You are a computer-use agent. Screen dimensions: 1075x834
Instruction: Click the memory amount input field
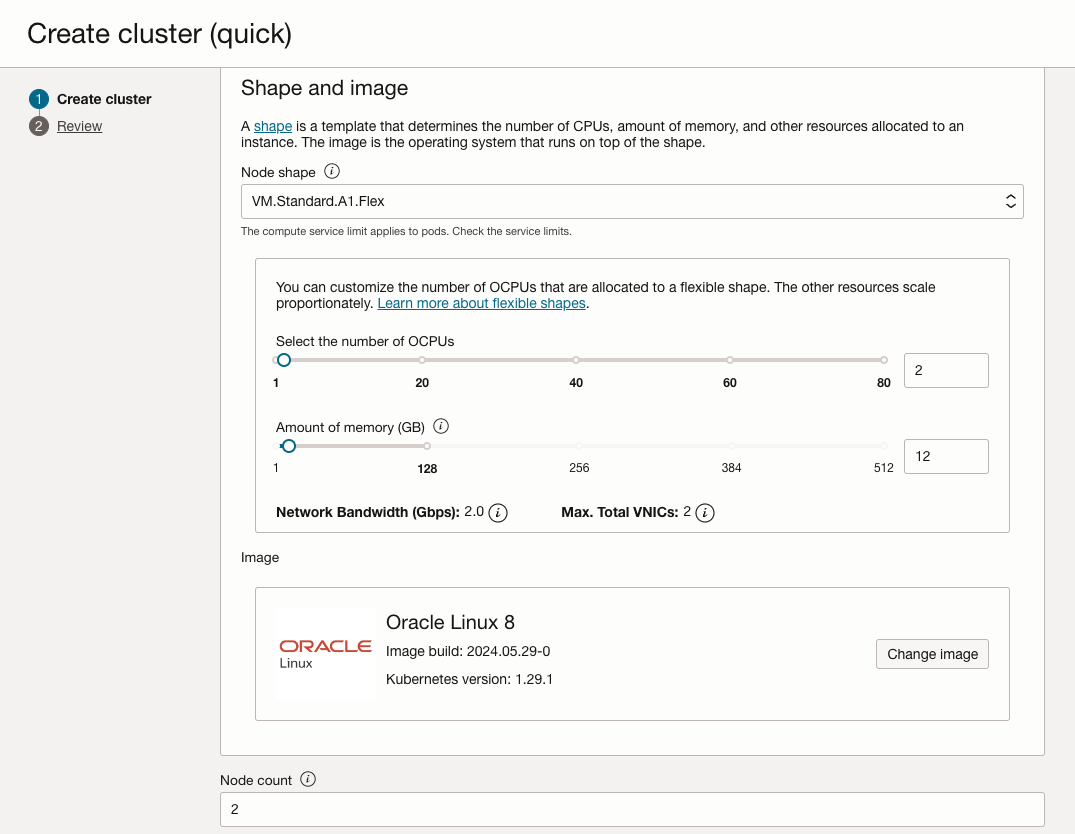pyautogui.click(x=945, y=456)
